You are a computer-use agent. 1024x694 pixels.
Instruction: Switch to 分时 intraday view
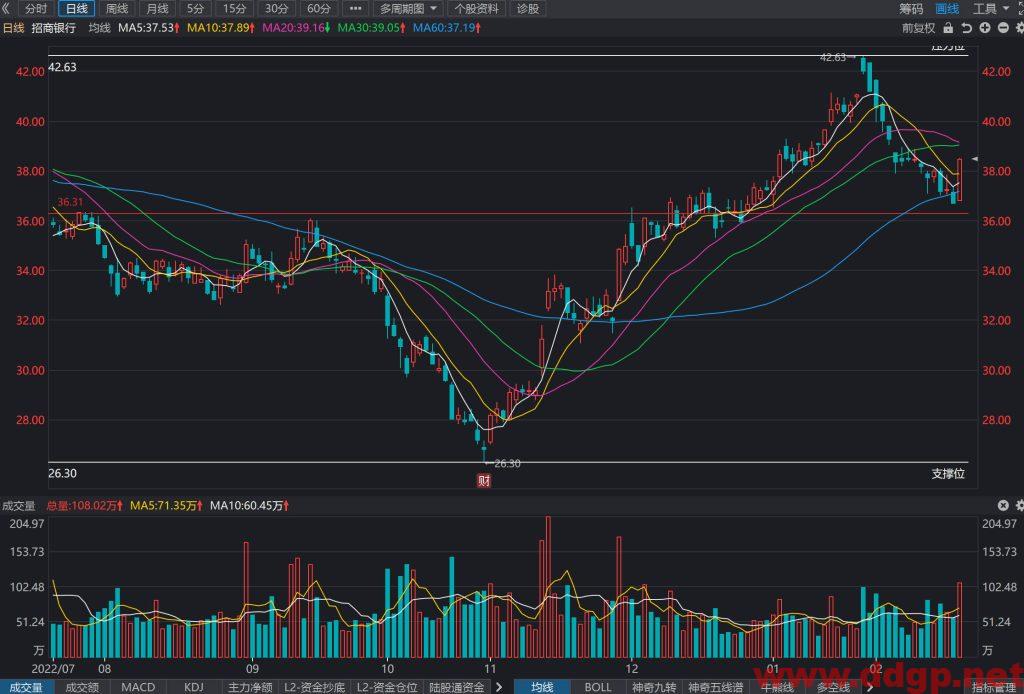pyautogui.click(x=35, y=8)
